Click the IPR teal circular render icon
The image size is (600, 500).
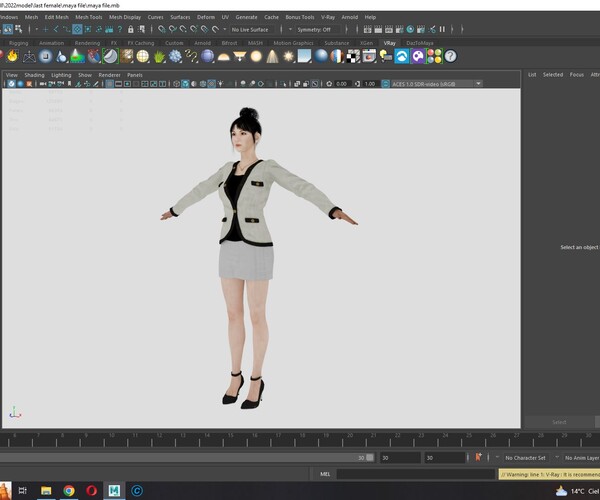pyautogui.click(x=410, y=29)
